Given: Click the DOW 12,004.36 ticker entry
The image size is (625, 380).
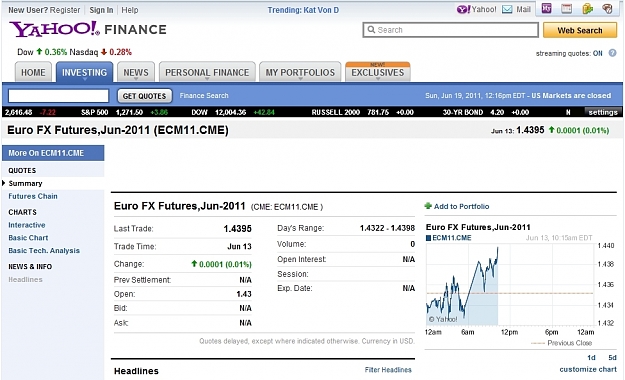Looking at the screenshot, I should point(233,112).
